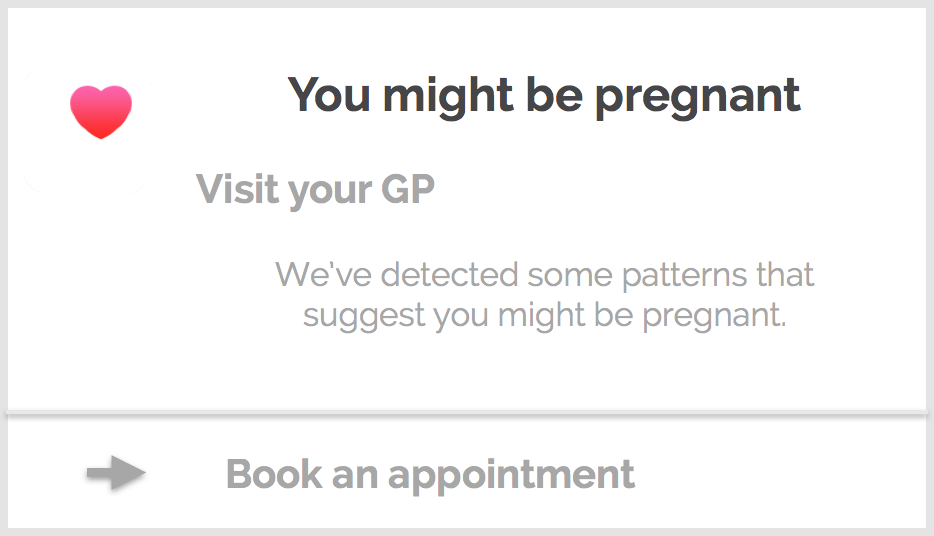Click the word "your" in Visit your GP
This screenshot has height=536, width=934.
pos(329,191)
